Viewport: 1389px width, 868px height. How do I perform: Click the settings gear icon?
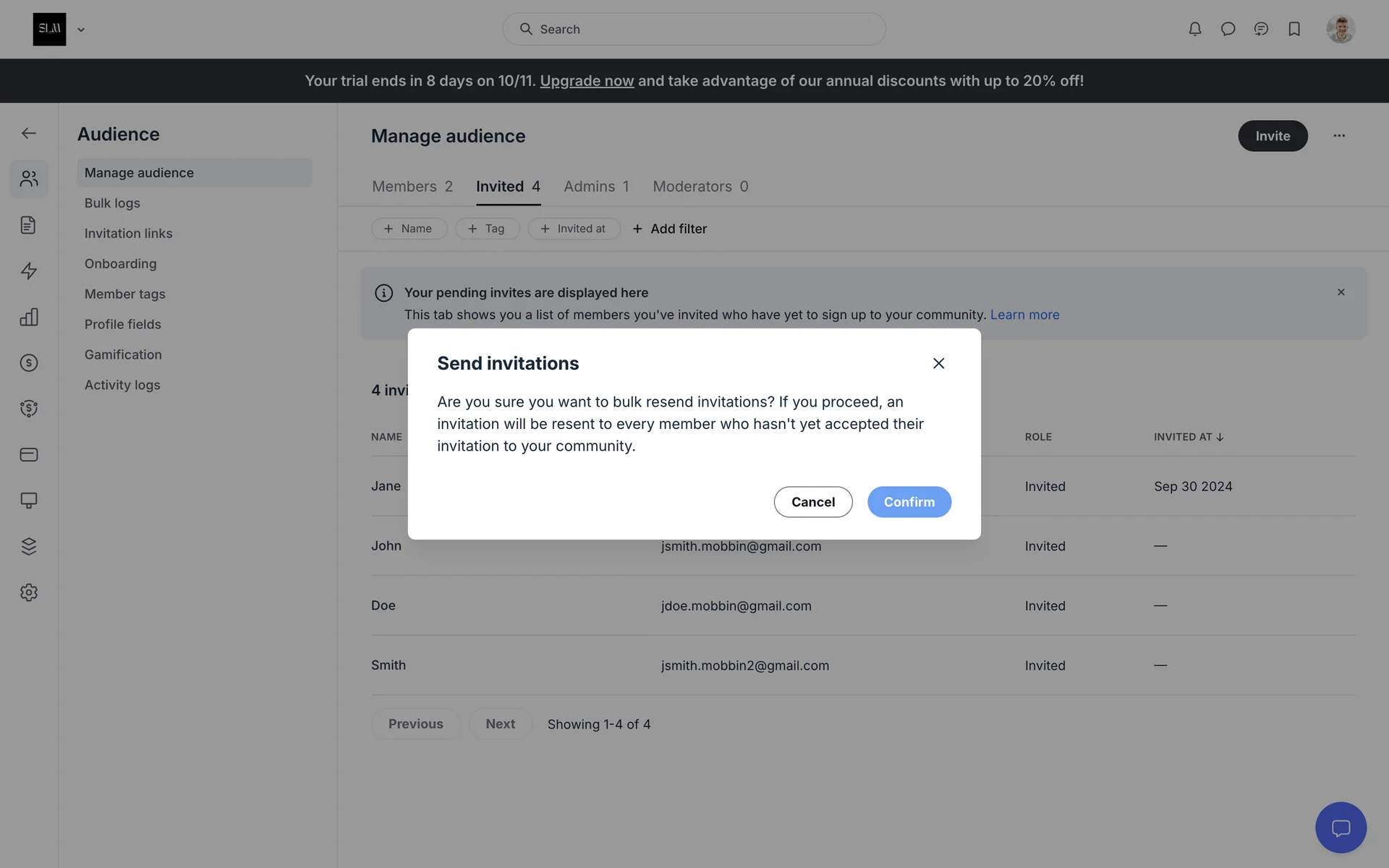click(x=29, y=592)
